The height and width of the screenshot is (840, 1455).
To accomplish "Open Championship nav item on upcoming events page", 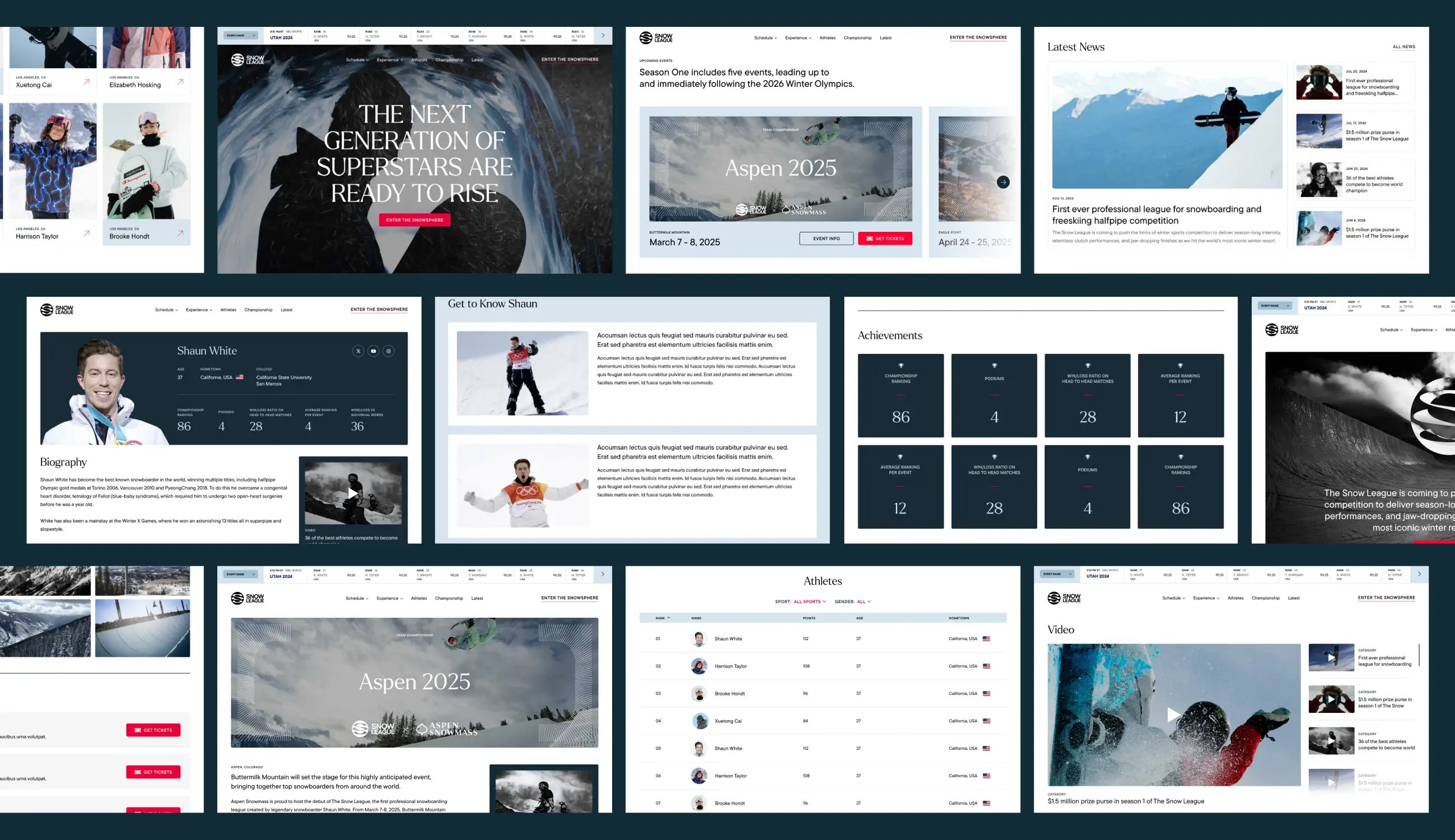I will [x=857, y=38].
